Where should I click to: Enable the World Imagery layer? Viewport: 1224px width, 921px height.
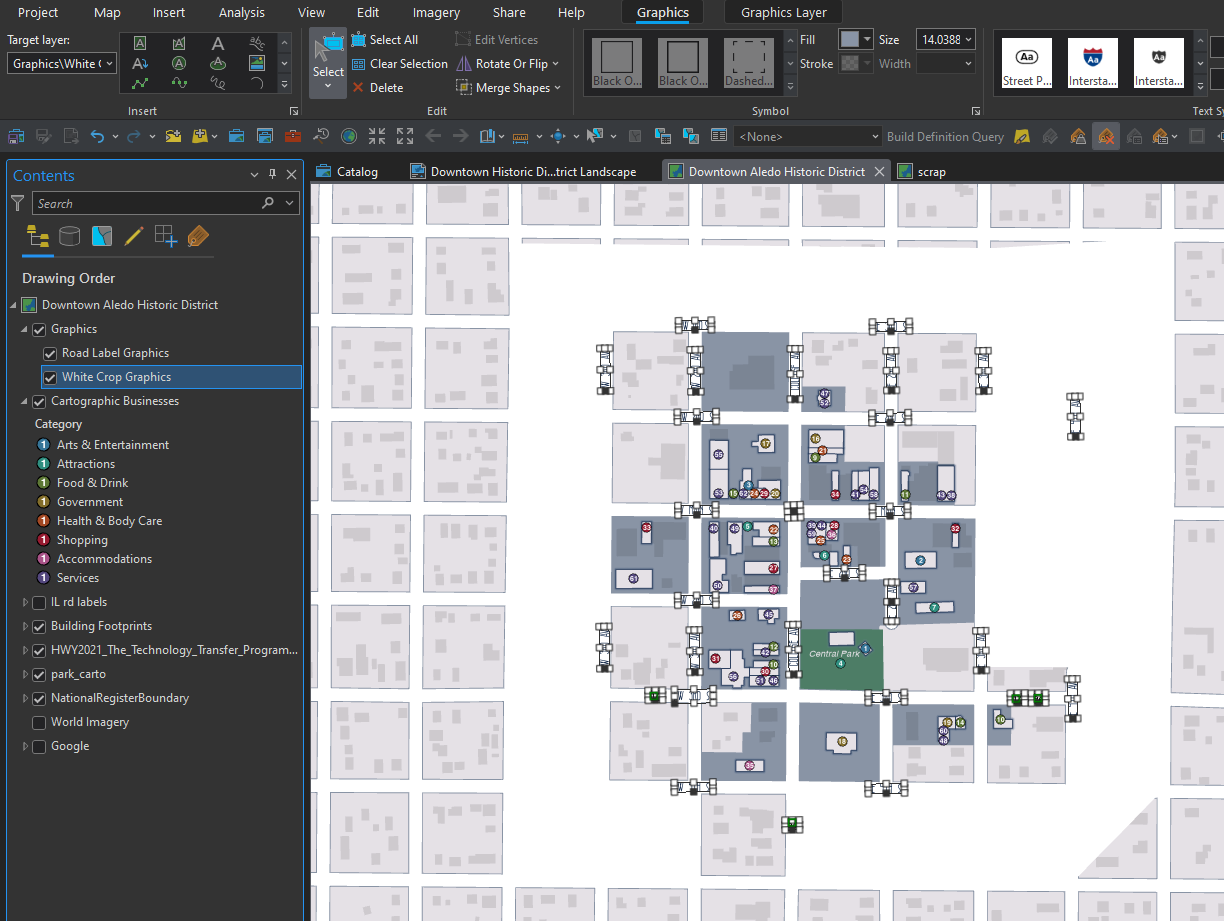37,722
